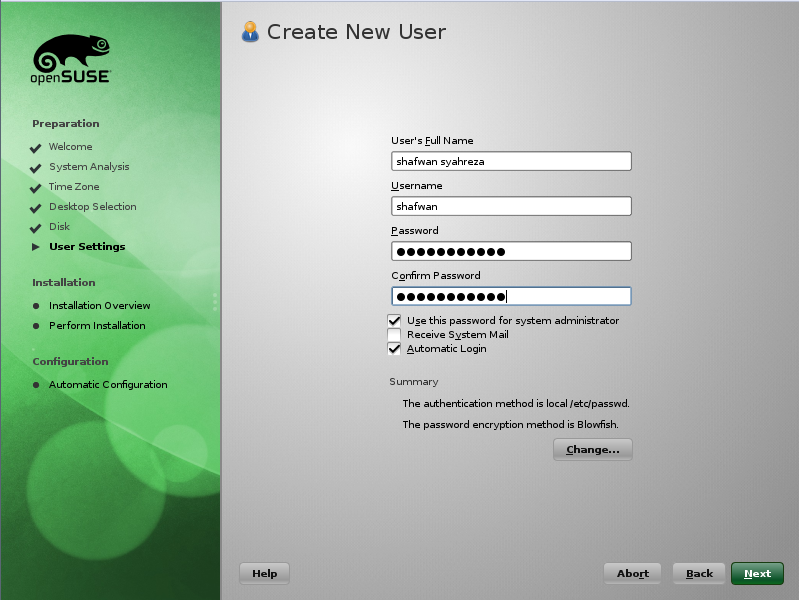Open the Change... authentication settings button
The width and height of the screenshot is (799, 600).
coord(593,450)
